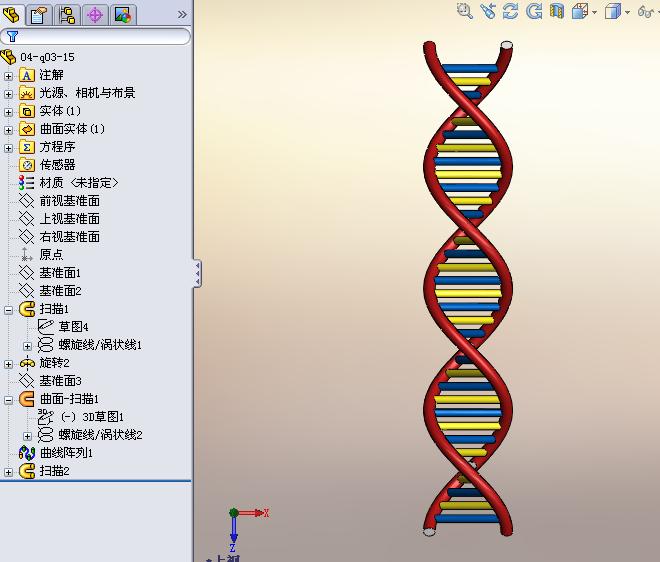The height and width of the screenshot is (562, 660).
Task: Collapse the feature tree panel handle
Action: tap(197, 273)
